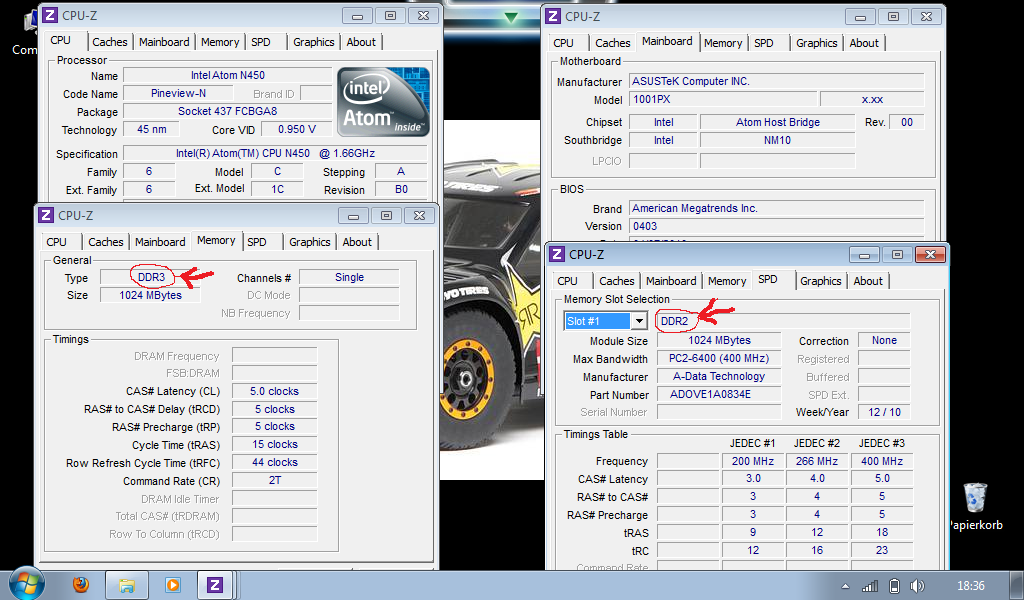
Task: Click the CPU-Z logo in the Mainboard window title
Action: coord(553,16)
